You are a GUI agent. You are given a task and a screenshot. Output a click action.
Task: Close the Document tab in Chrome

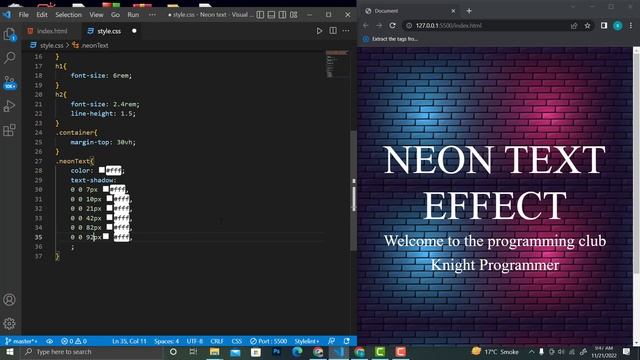click(453, 11)
